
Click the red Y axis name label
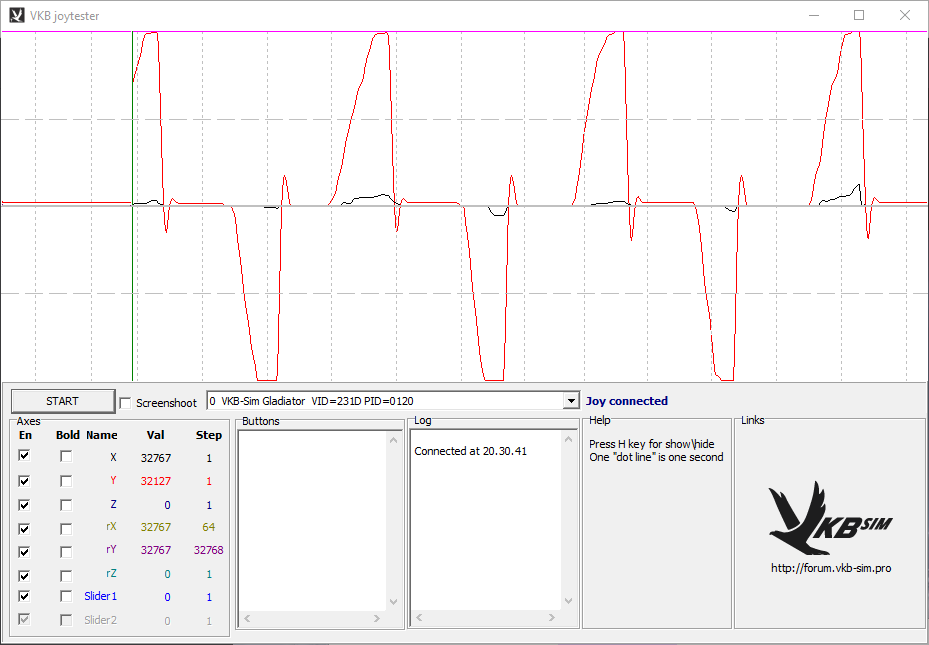coord(113,480)
